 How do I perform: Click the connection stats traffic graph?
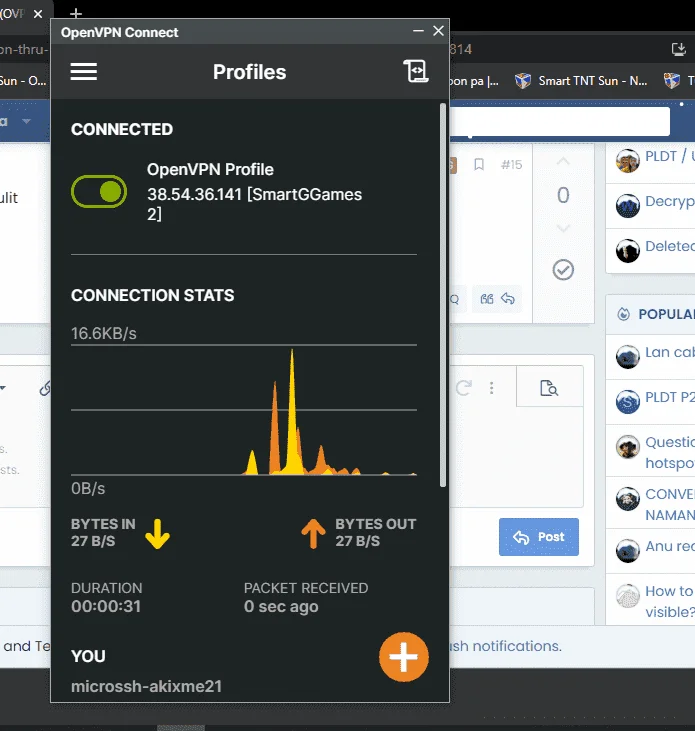pos(244,410)
